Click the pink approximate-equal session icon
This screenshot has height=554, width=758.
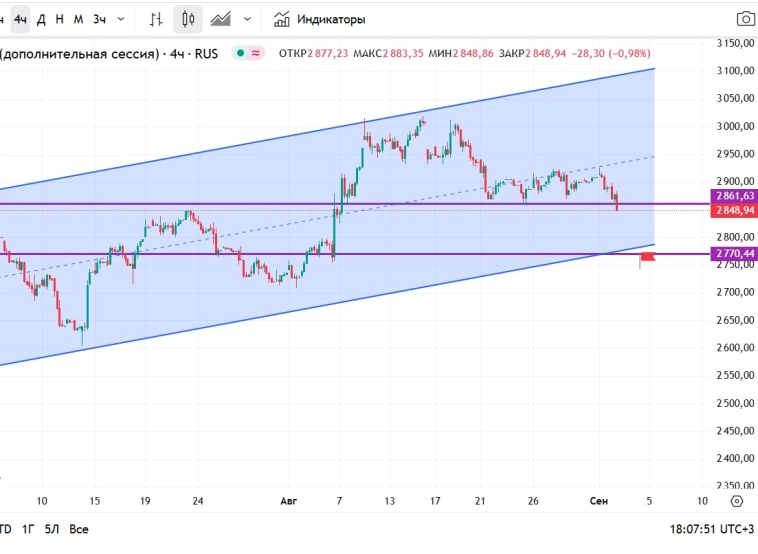[256, 53]
